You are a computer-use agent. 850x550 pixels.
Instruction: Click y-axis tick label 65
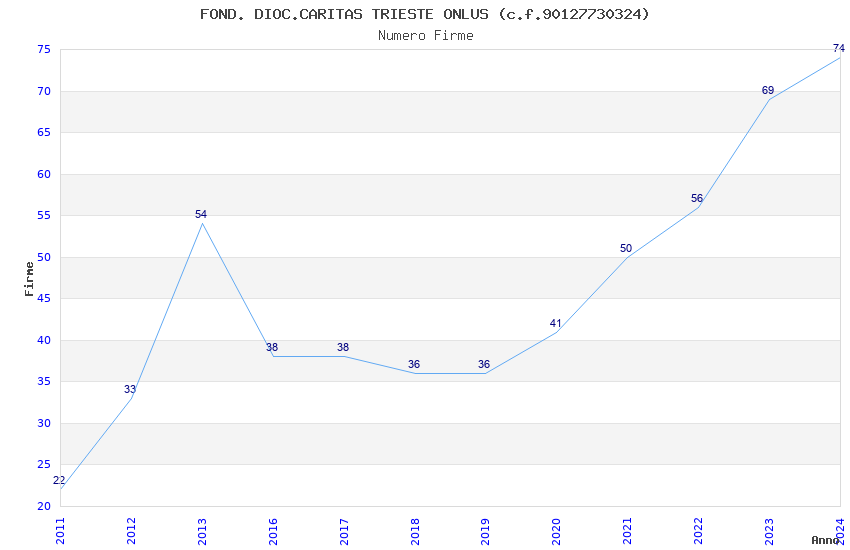pos(44,132)
